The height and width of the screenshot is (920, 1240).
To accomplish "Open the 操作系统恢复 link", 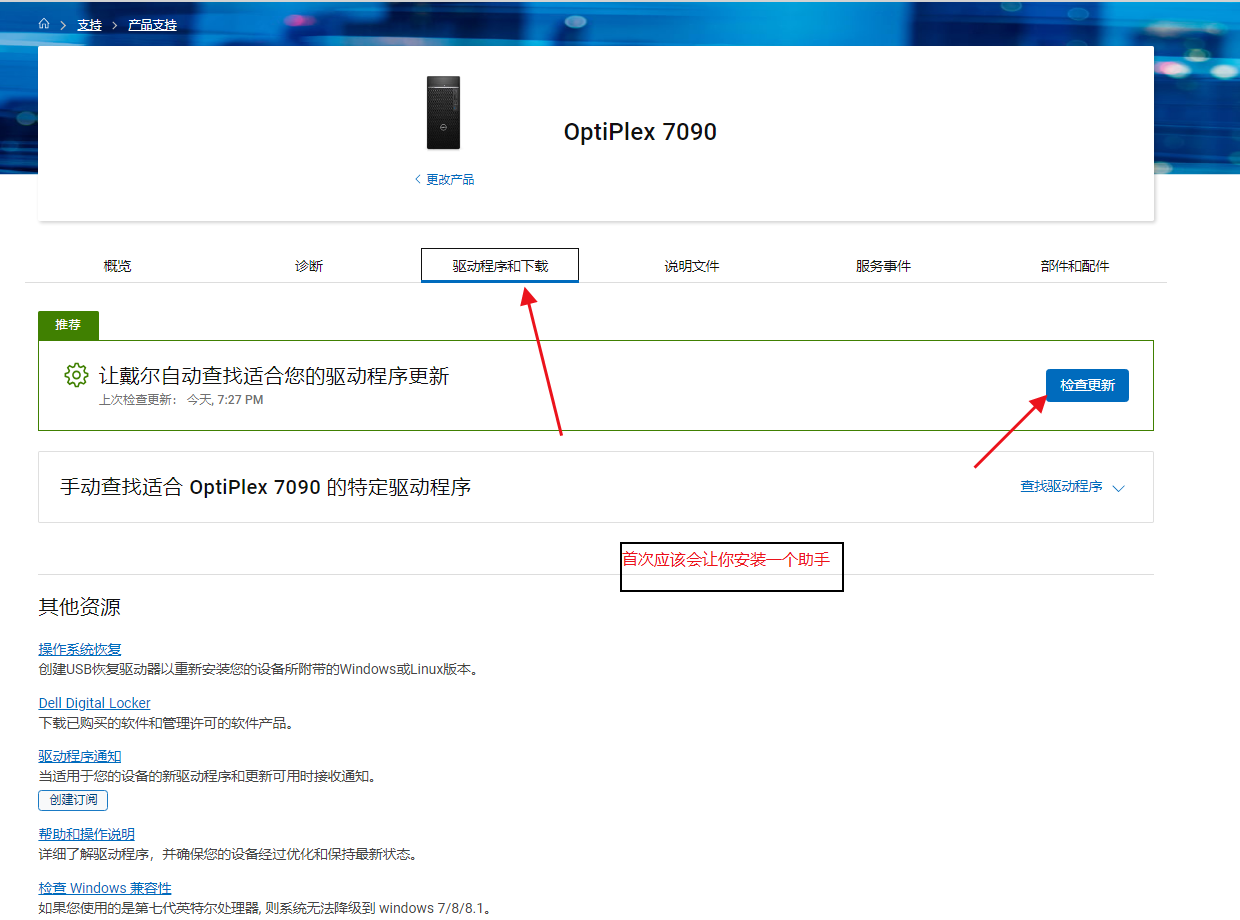I will tap(80, 650).
